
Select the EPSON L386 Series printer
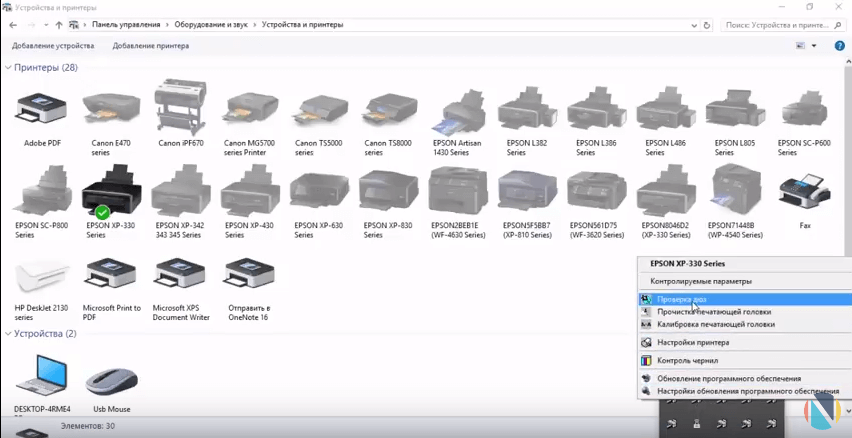coord(596,109)
